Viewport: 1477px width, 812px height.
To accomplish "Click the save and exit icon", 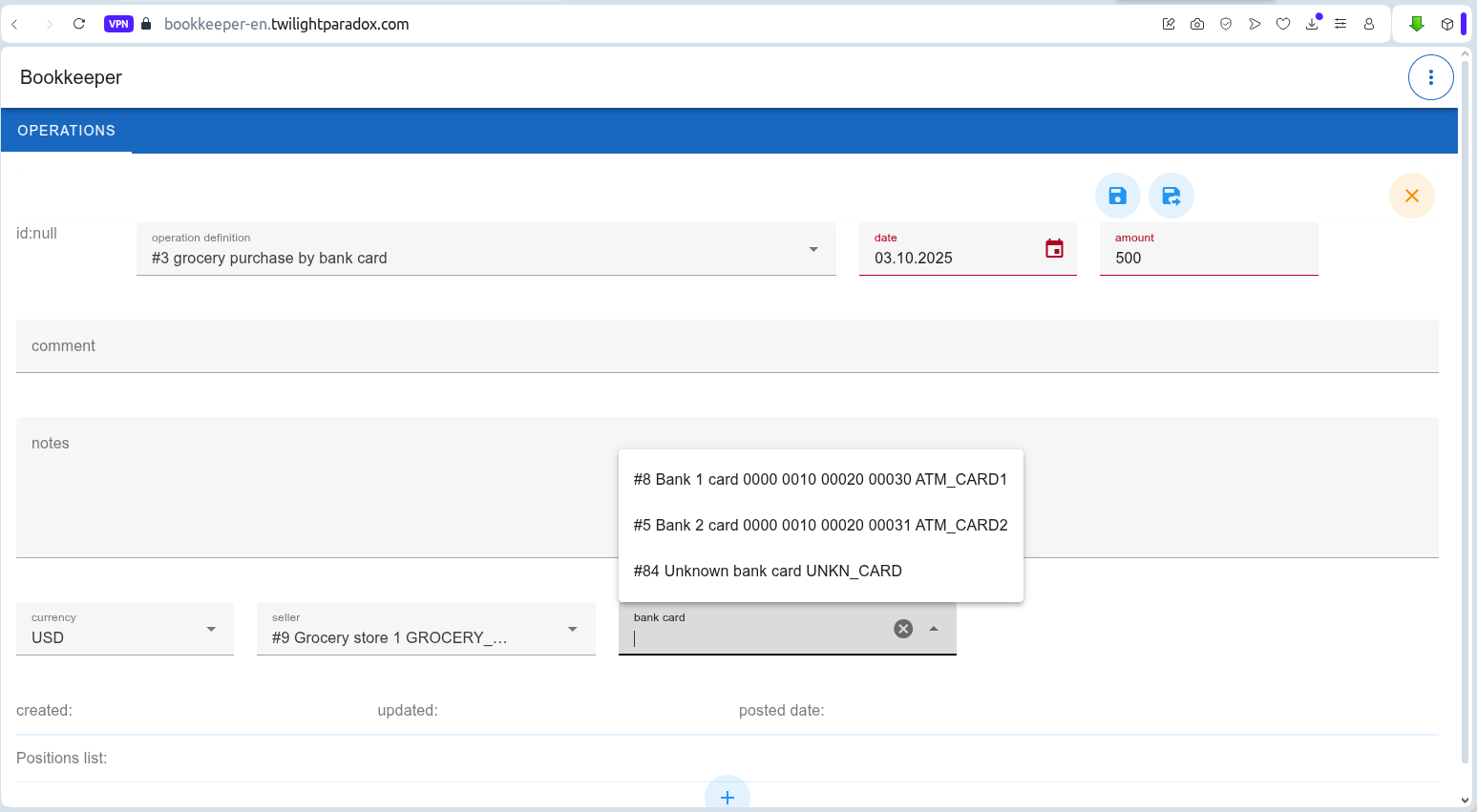I will [1171, 196].
